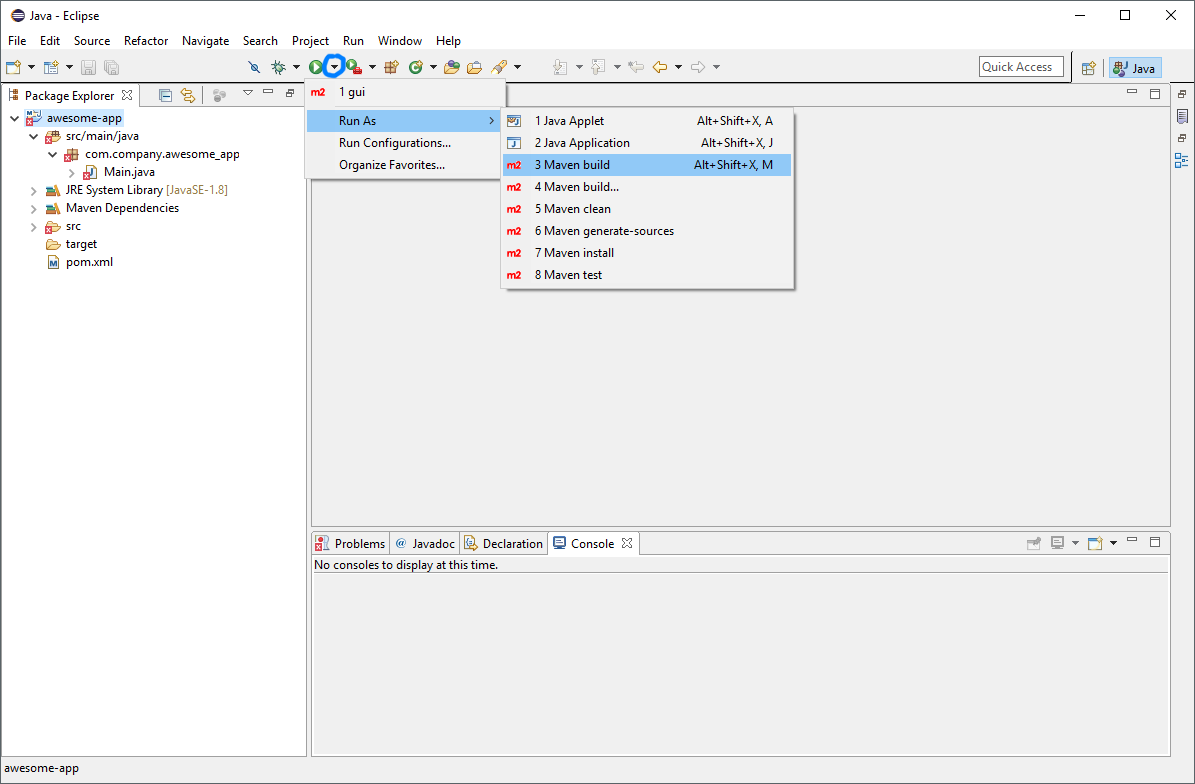Choose '1 gui' launch history entry
The width and height of the screenshot is (1195, 784).
[405, 92]
